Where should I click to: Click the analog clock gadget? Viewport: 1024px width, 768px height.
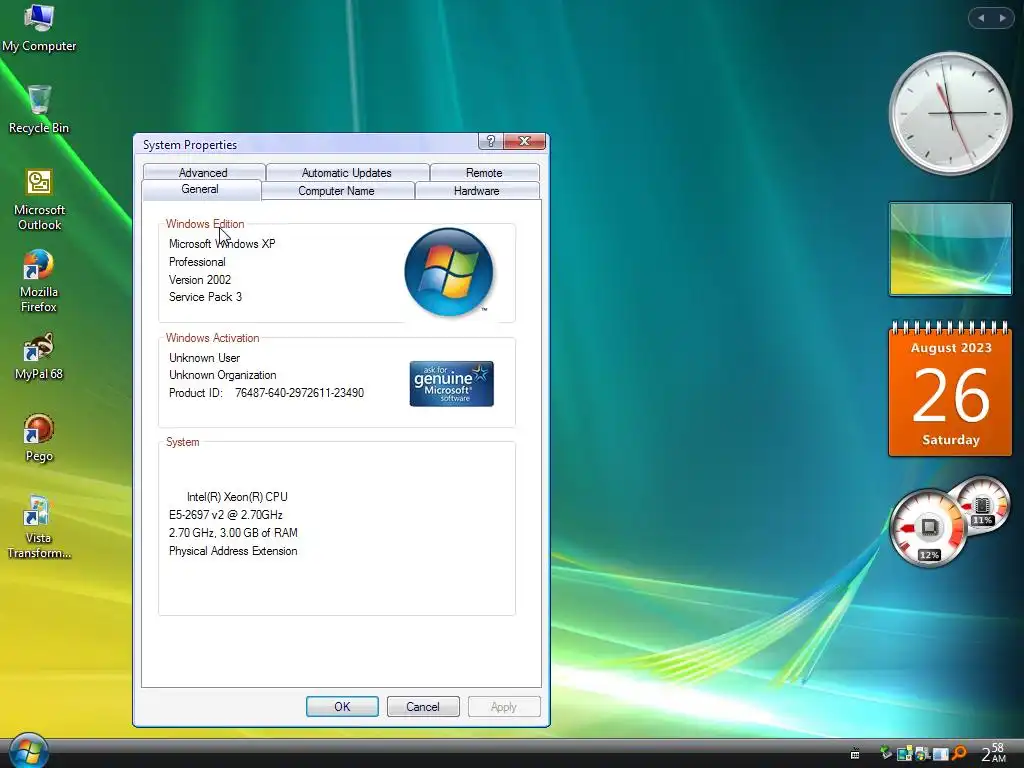[x=950, y=114]
